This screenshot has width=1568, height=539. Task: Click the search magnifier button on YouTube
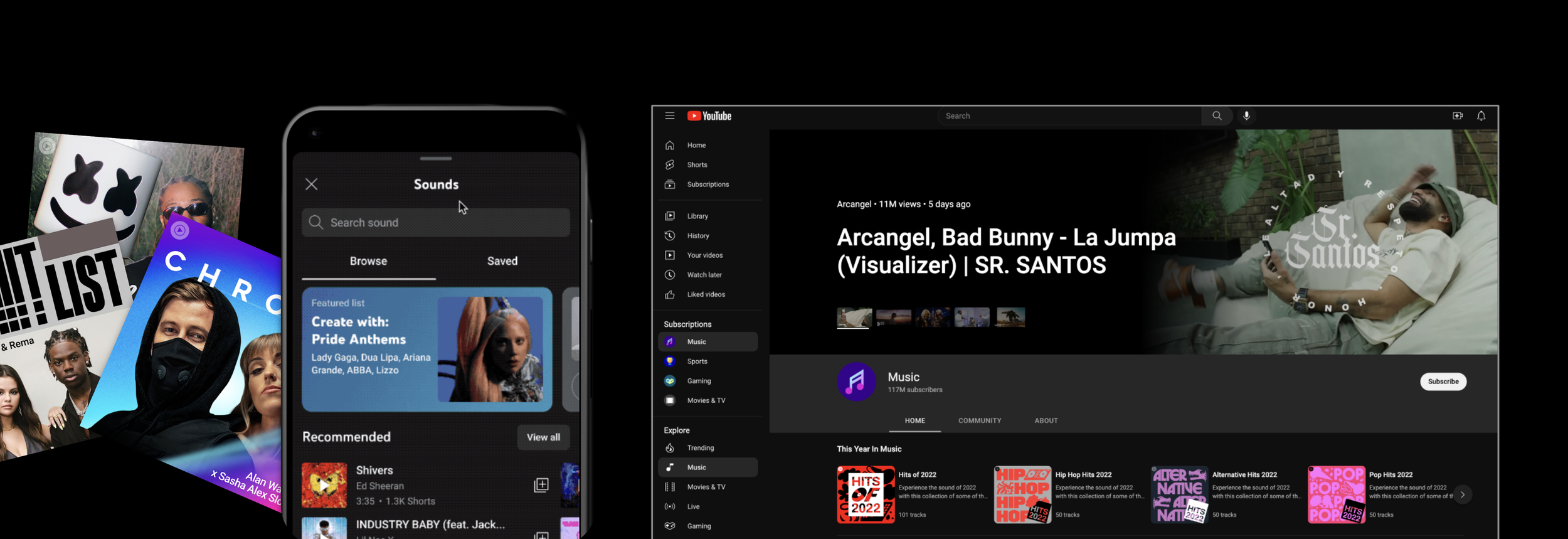[x=1217, y=116]
